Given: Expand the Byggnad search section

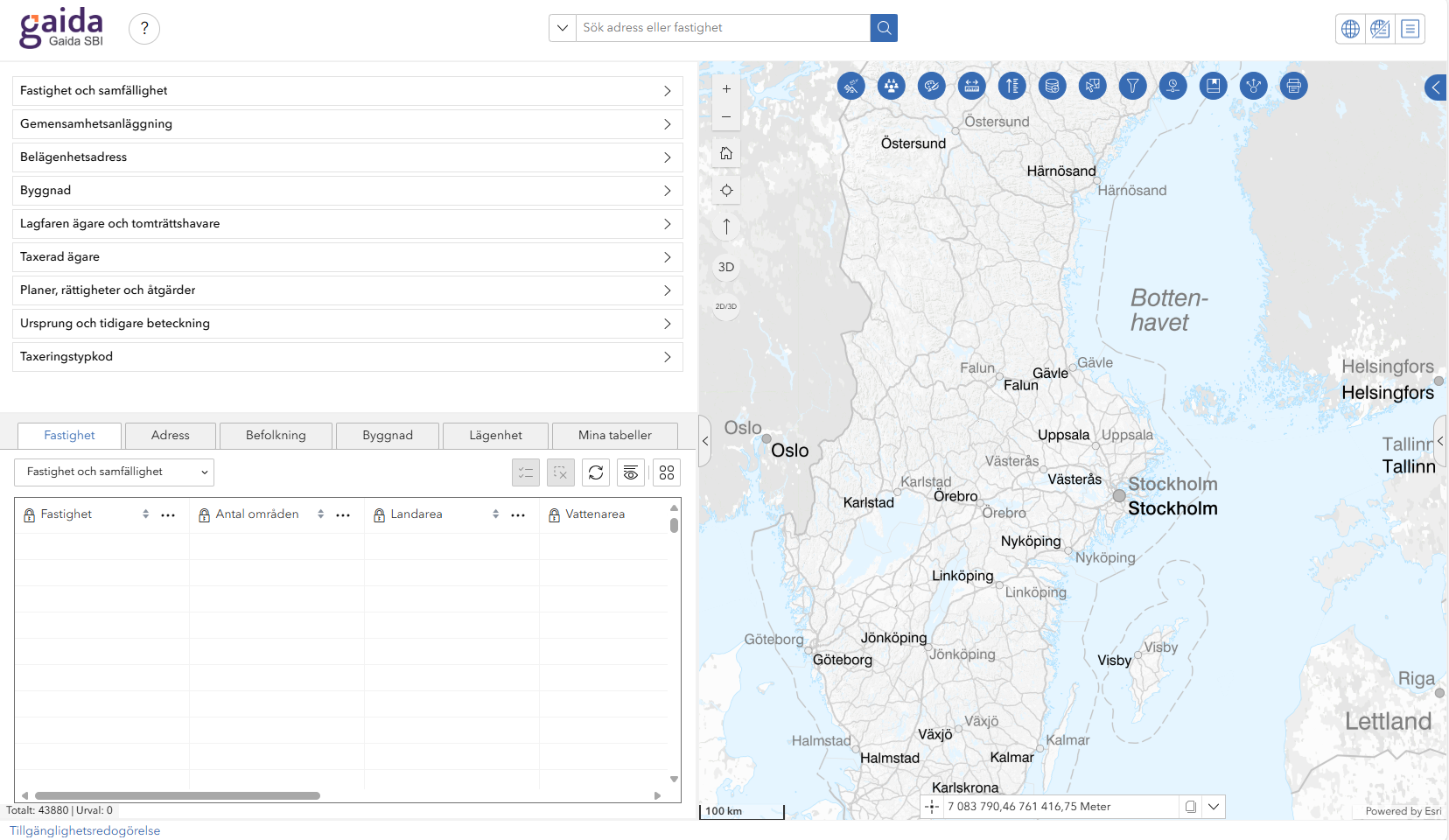Looking at the screenshot, I should click(347, 191).
